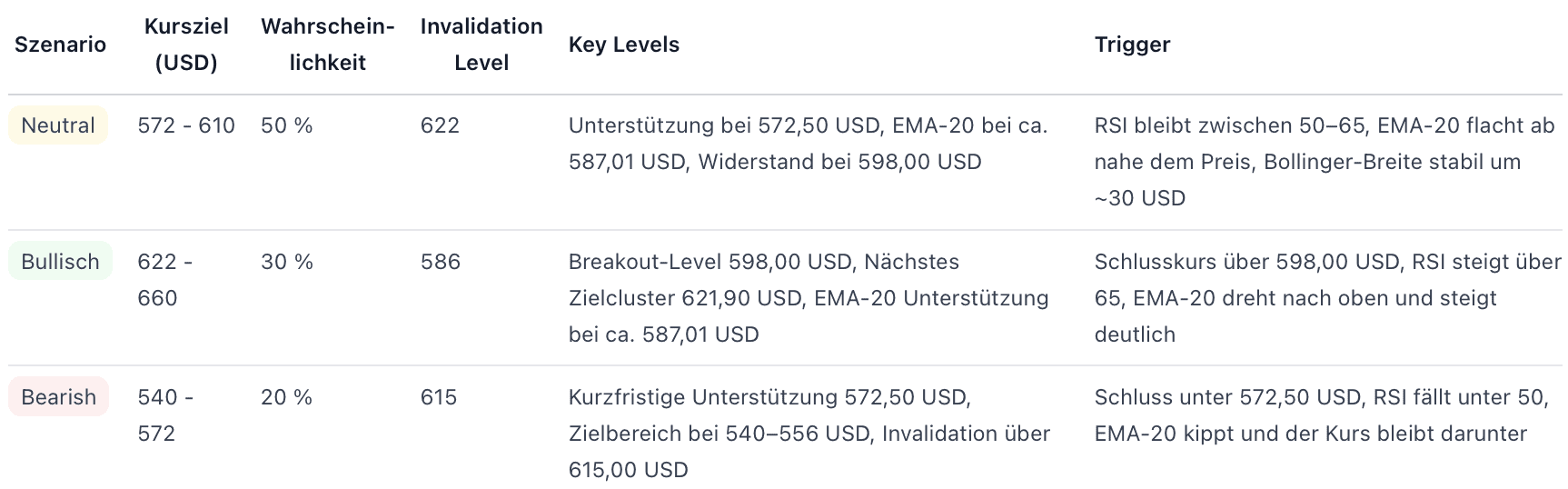Click the yellow Neutral scenario badge

58,125
